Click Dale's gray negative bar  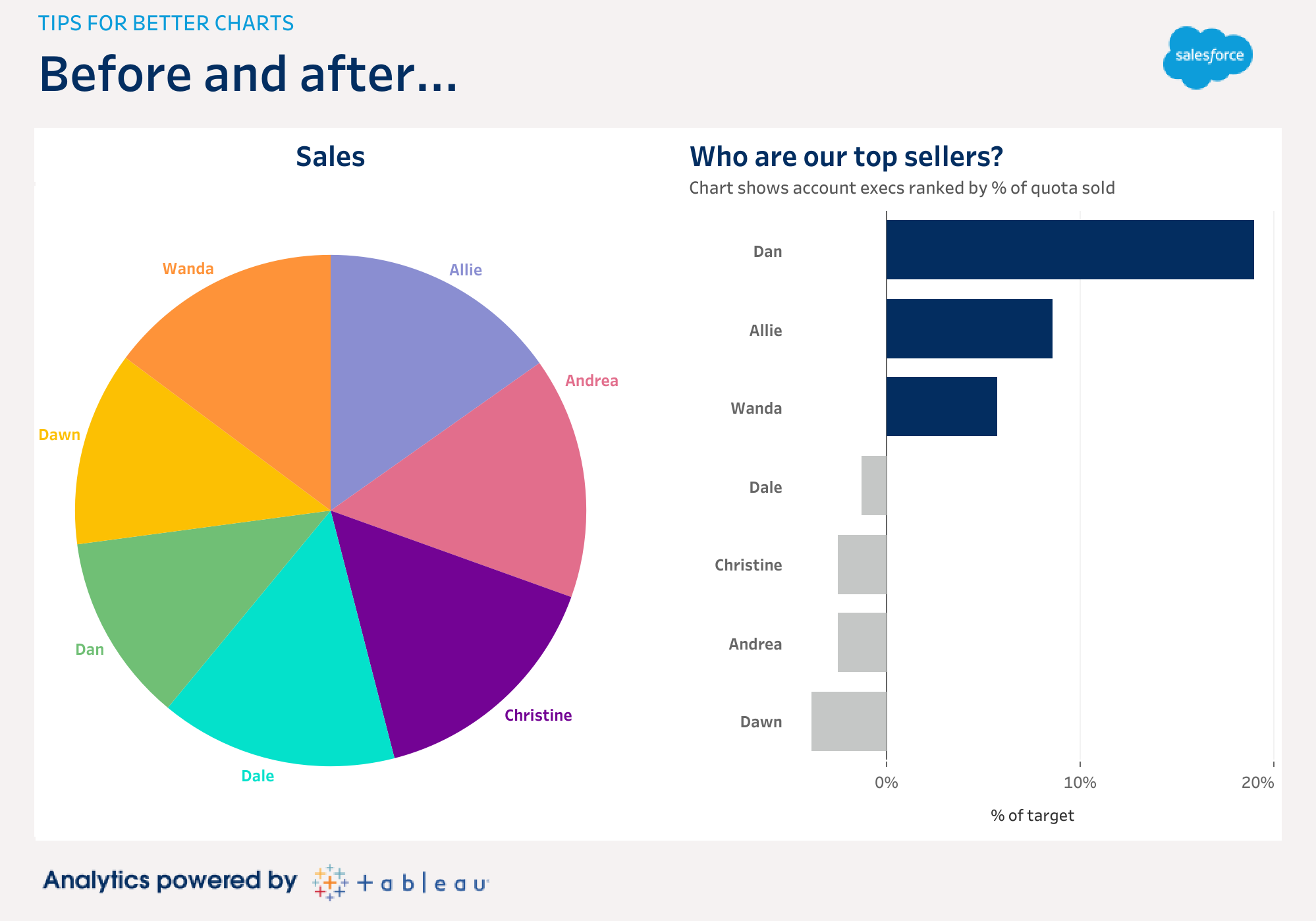[874, 486]
